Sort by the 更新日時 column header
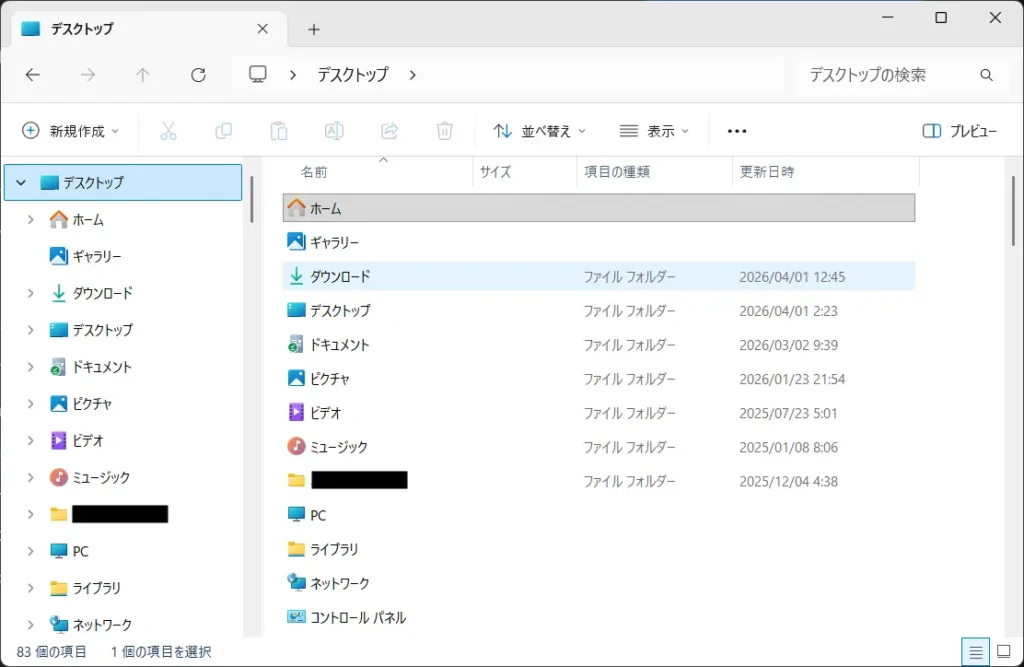Image resolution: width=1024 pixels, height=667 pixels. pos(767,172)
